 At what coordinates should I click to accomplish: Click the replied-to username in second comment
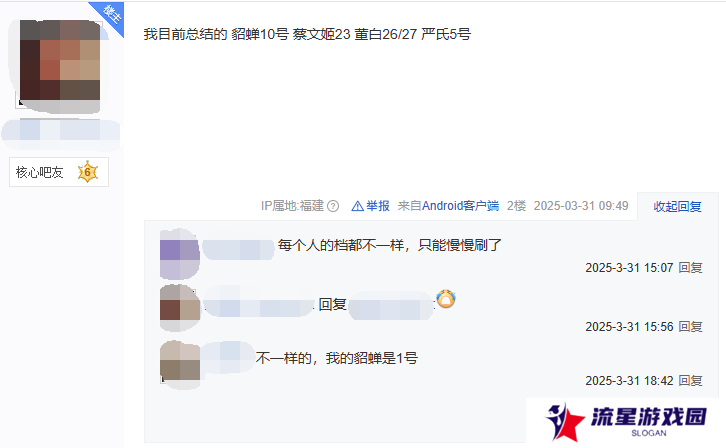[x=391, y=305]
